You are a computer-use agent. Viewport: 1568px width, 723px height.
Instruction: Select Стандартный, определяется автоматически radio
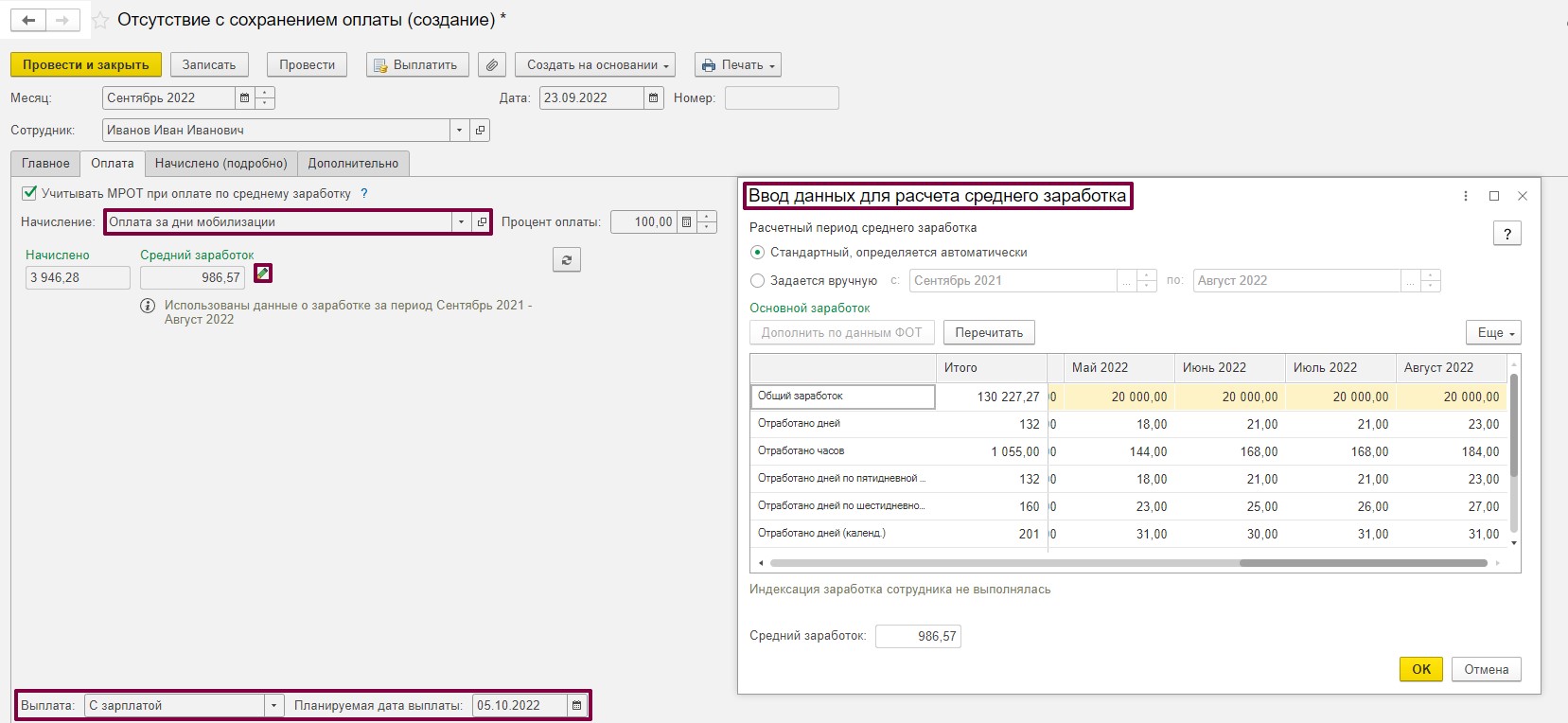[757, 253]
